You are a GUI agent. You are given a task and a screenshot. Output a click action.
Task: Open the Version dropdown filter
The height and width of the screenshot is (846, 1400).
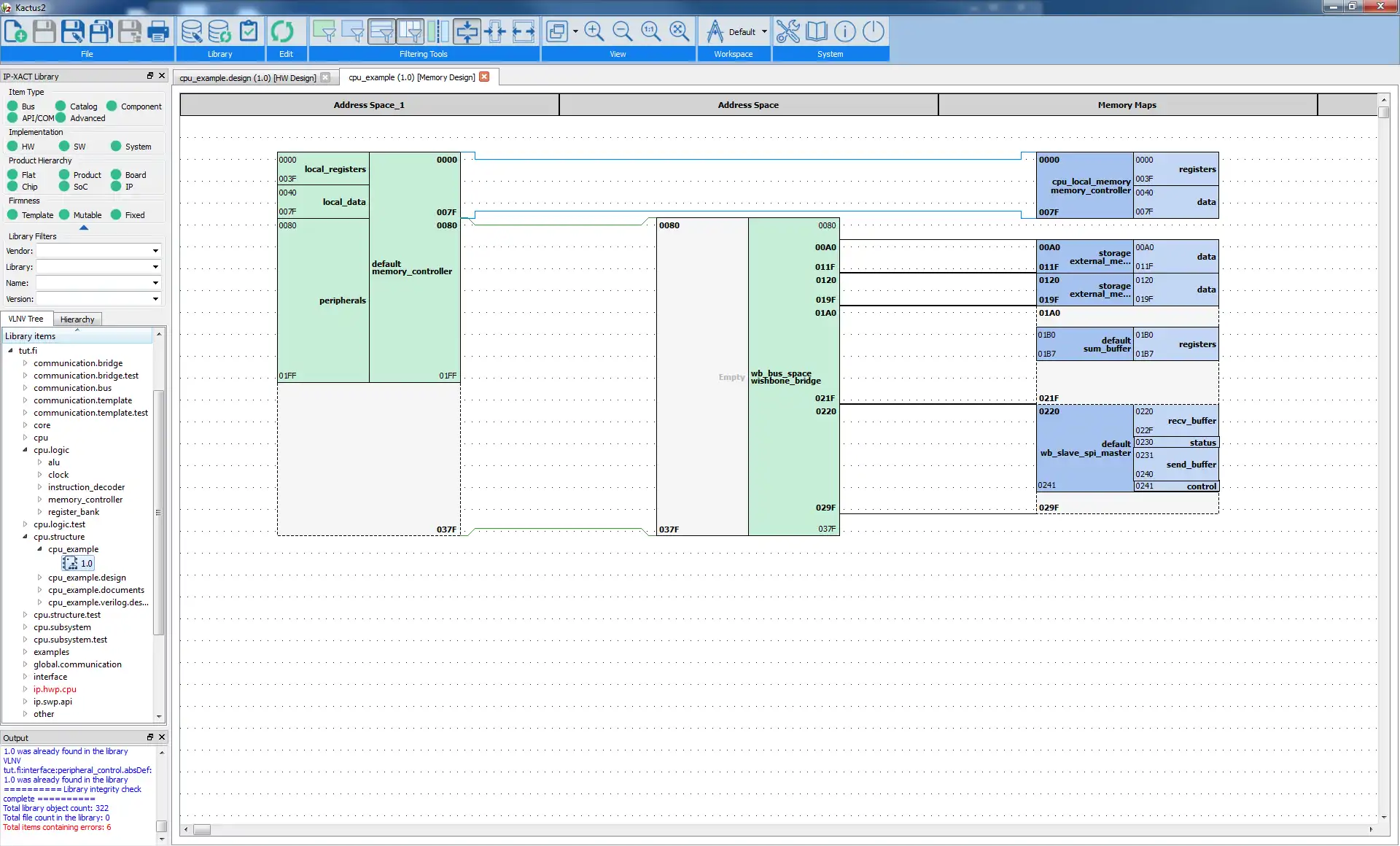(x=155, y=299)
